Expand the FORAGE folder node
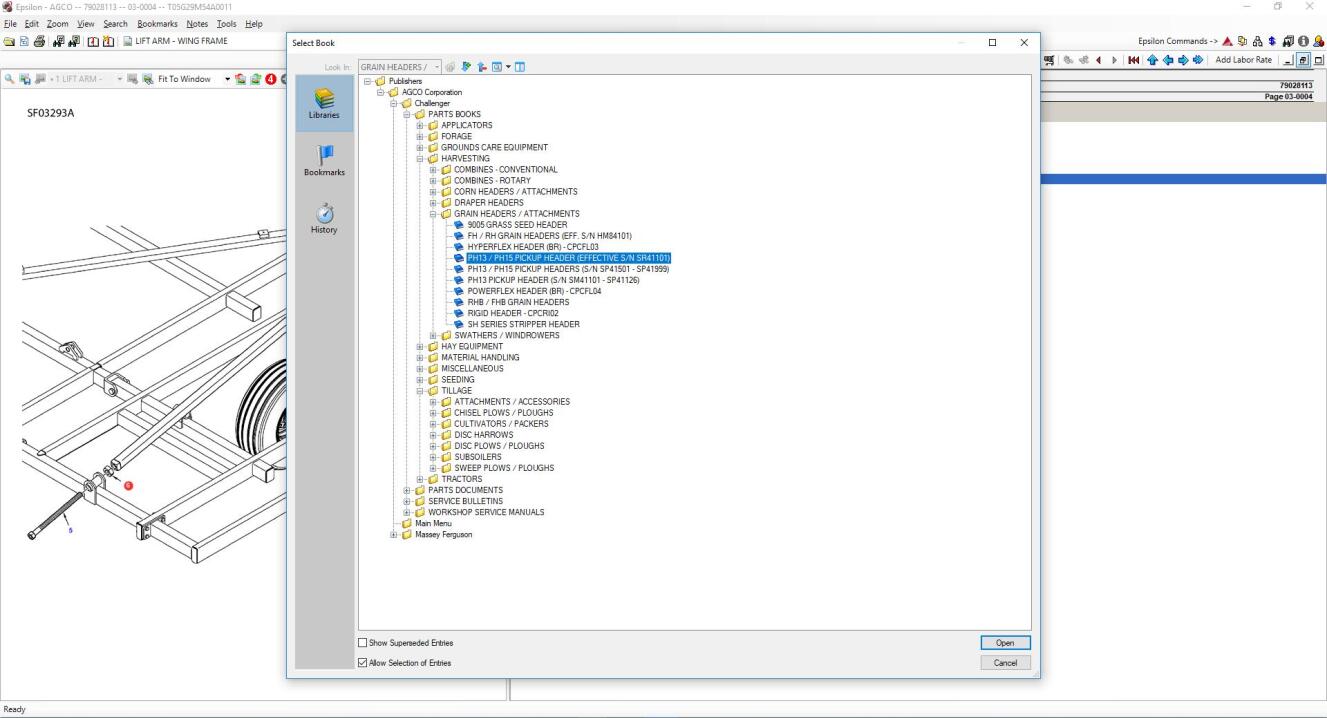Viewport: 1327px width, 718px height. click(420, 136)
